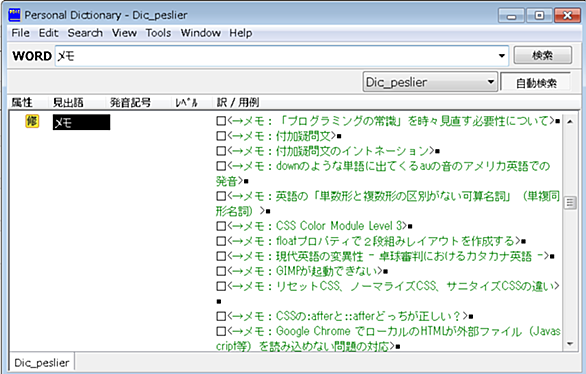
Task: Click the scrollbar thumb in results list
Action: point(570,203)
